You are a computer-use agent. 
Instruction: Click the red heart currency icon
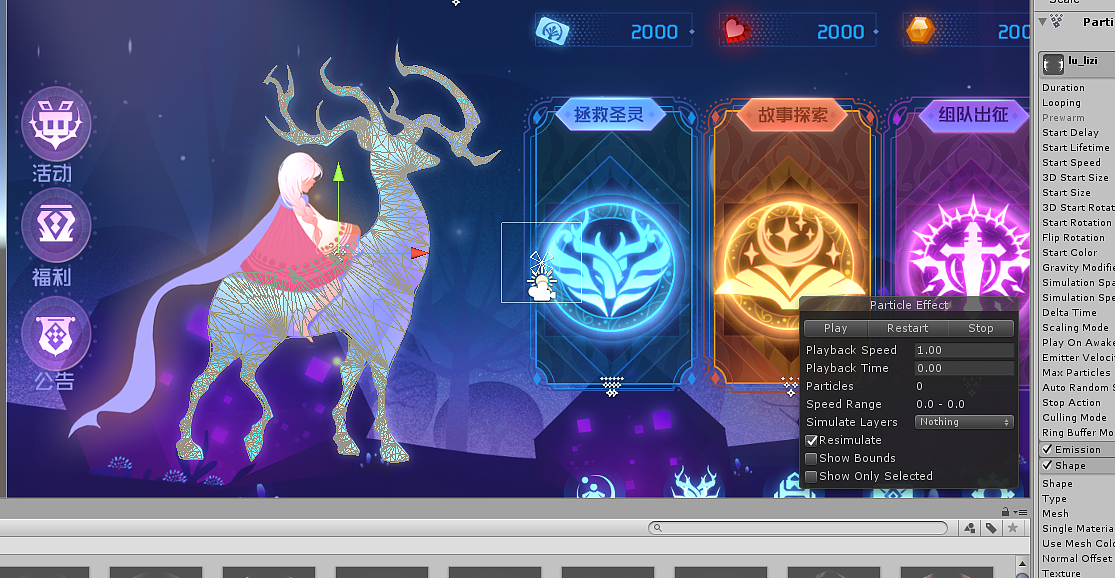[x=737, y=31]
